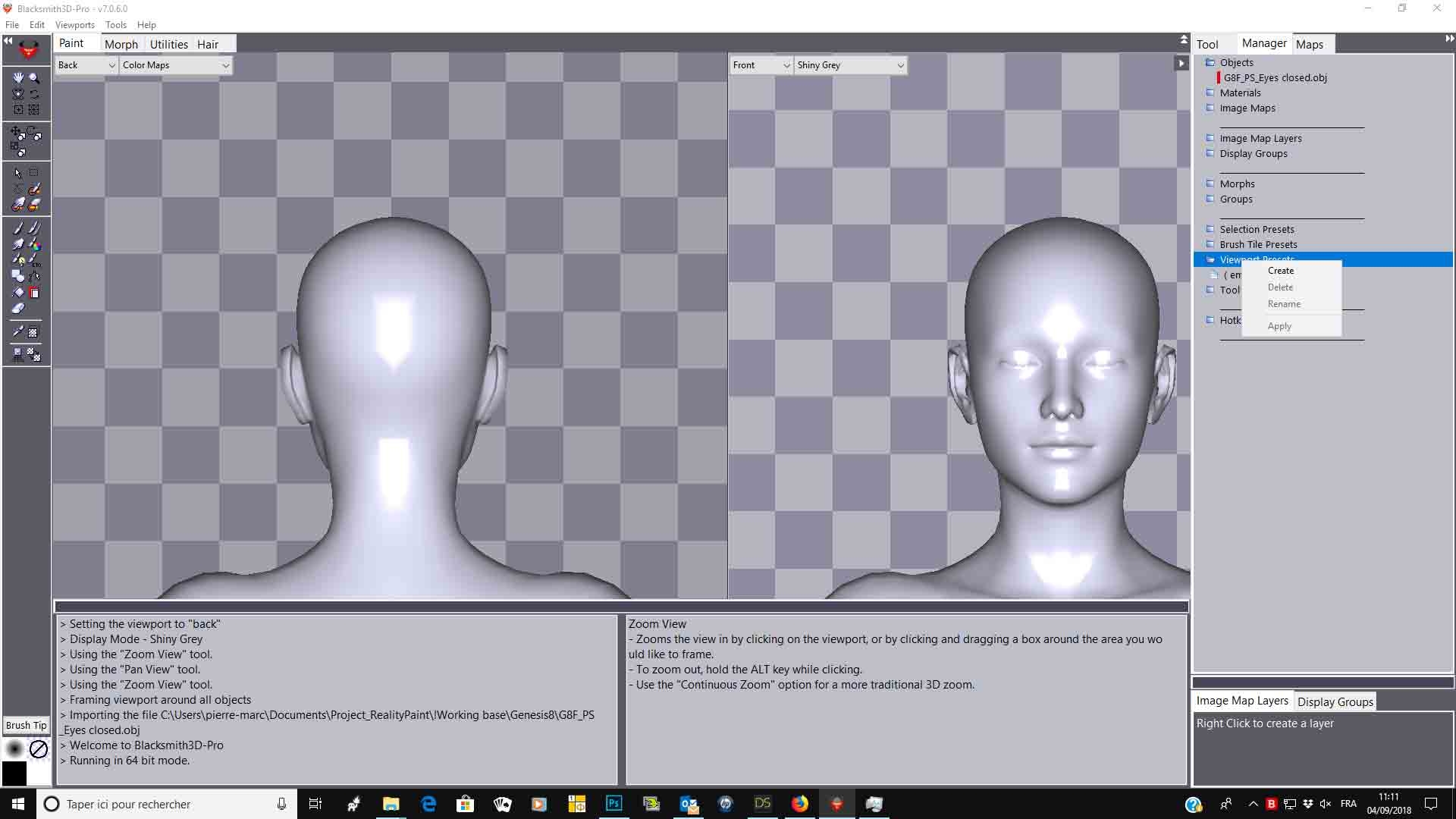Select the brush with color wheel tool
The height and width of the screenshot is (819, 1456).
click(x=34, y=244)
